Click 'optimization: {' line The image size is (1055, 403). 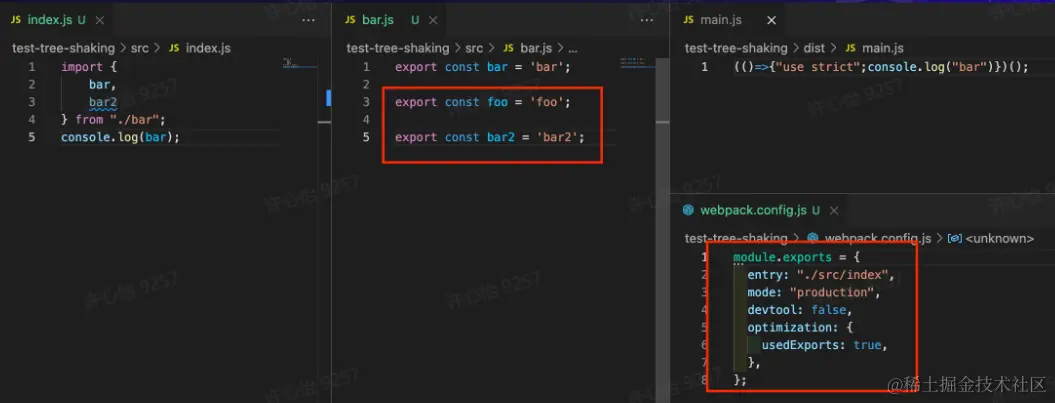[x=799, y=327]
